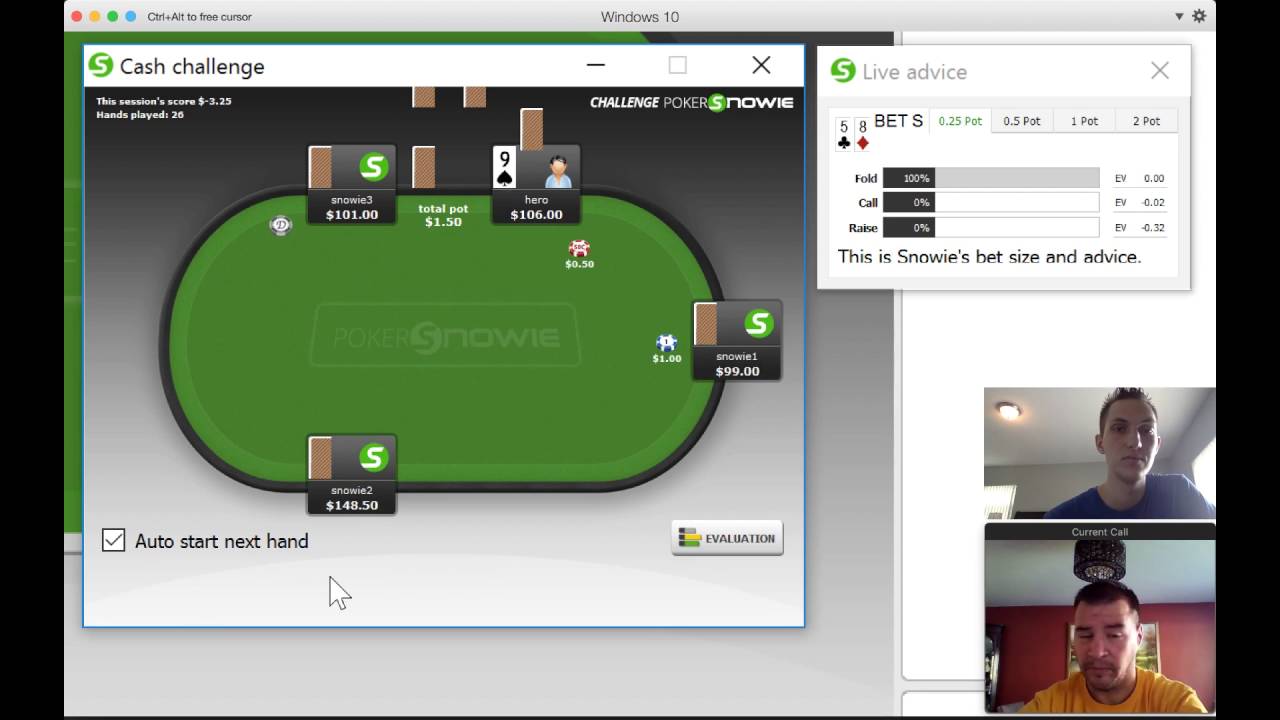Open the dropdown arrow next to gear icon
This screenshot has width=1280, height=720.
tap(1179, 17)
